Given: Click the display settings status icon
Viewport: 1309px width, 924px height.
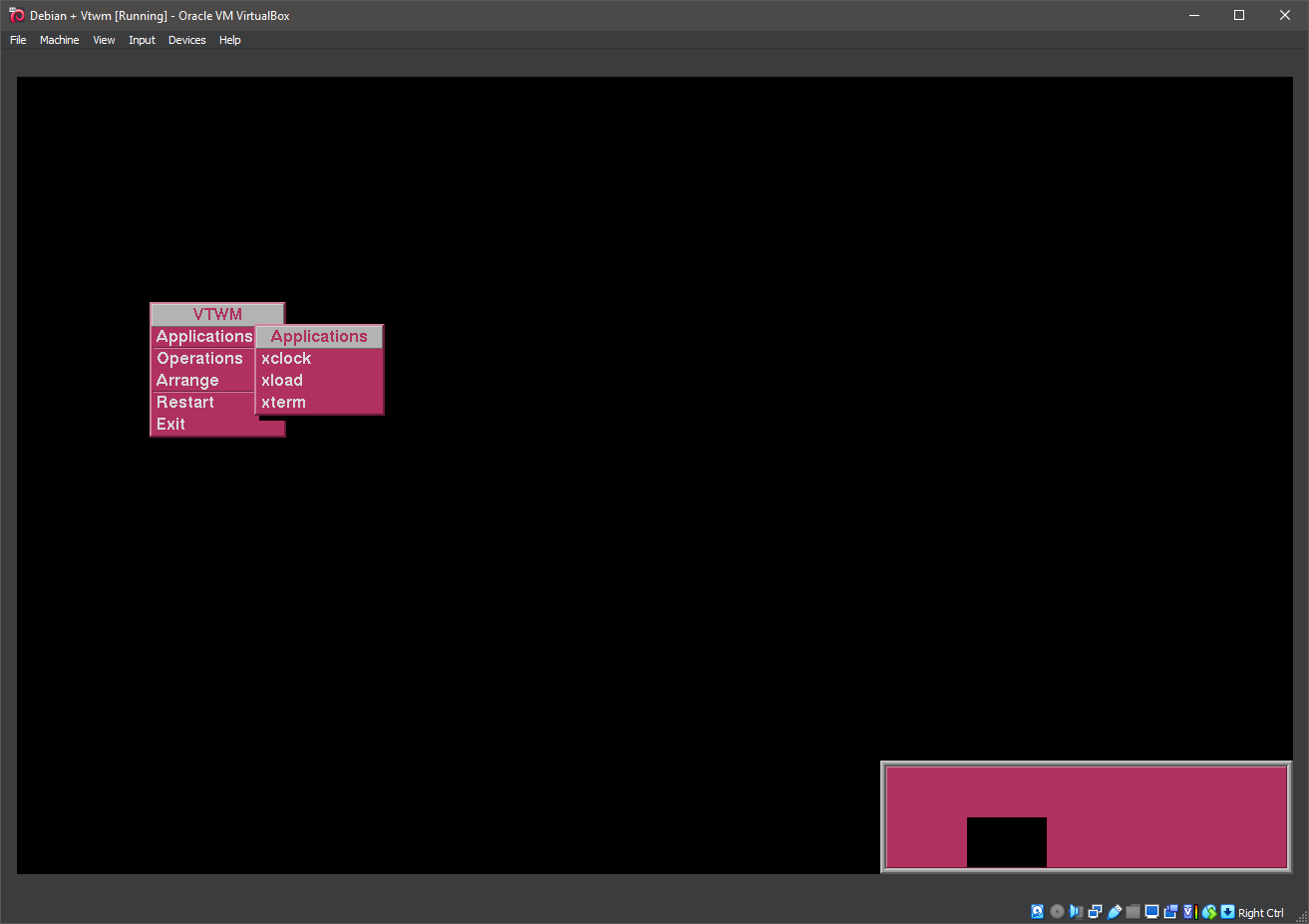Looking at the screenshot, I should click(x=1150, y=911).
